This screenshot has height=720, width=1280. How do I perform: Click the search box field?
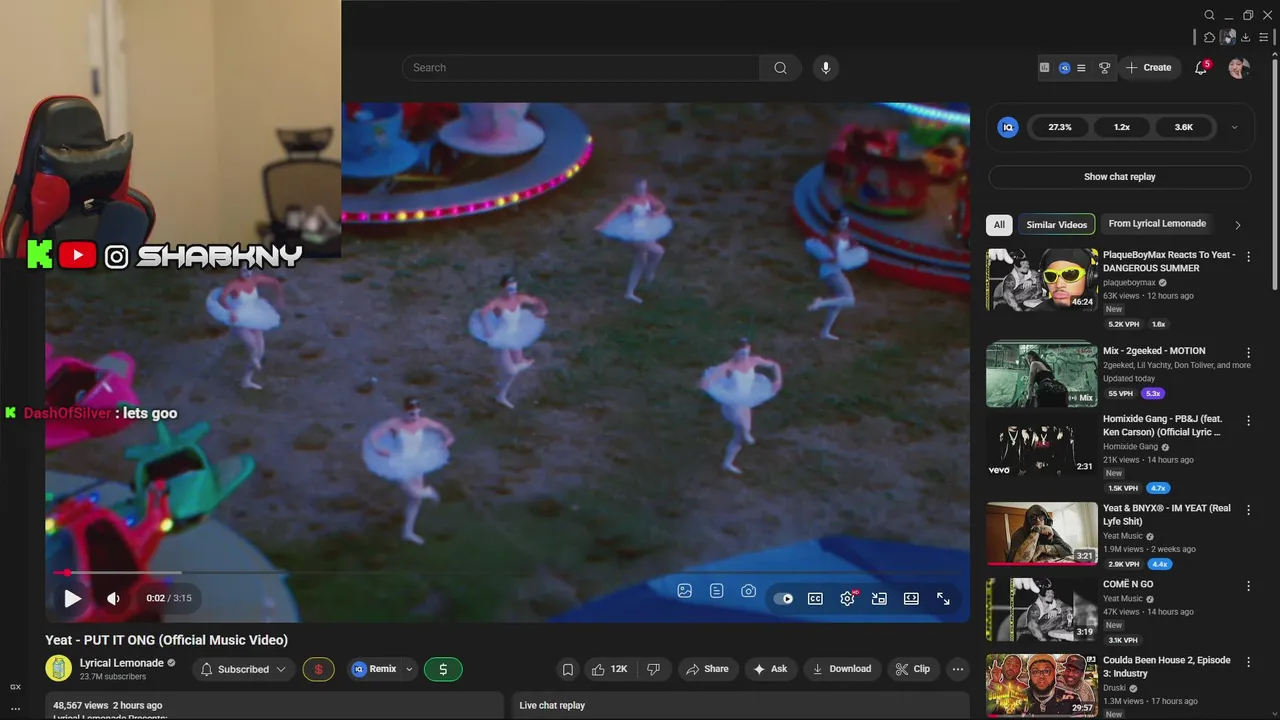[x=581, y=68]
